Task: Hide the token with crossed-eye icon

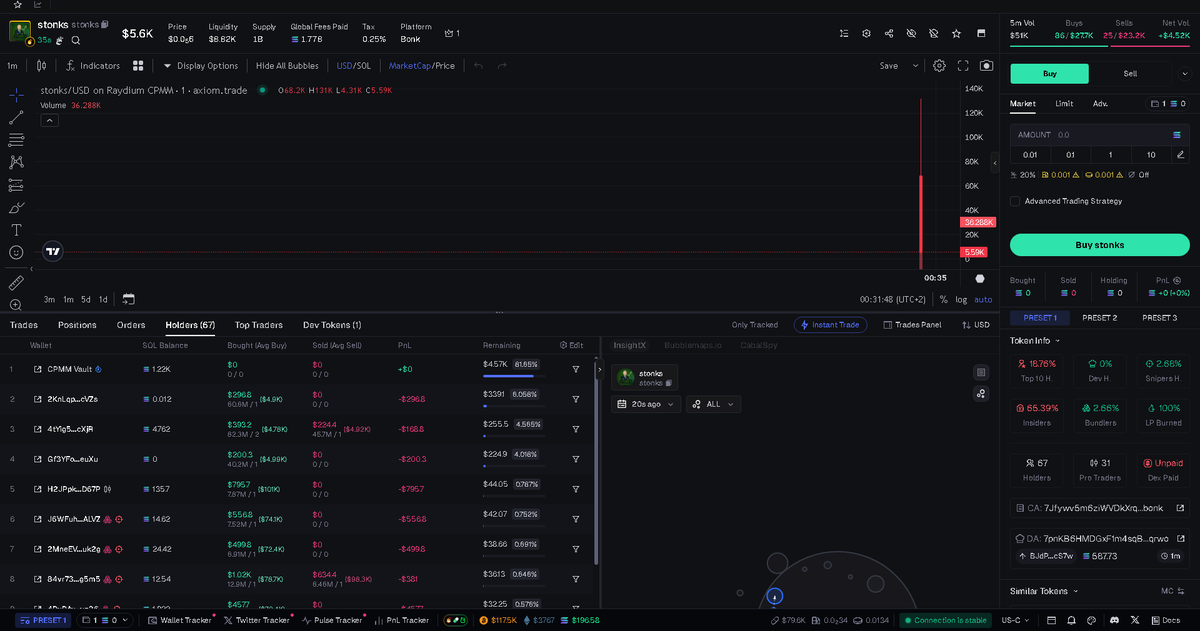Action: click(911, 33)
